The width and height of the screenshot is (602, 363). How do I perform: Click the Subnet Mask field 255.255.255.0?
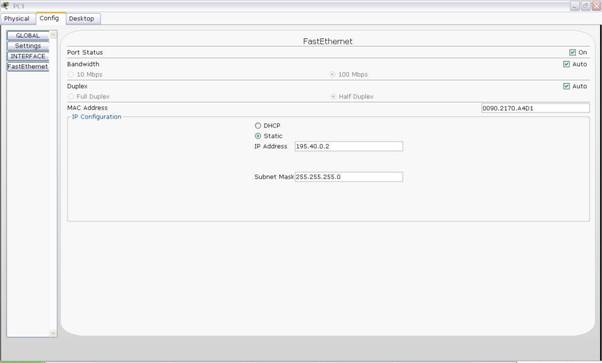pos(349,177)
